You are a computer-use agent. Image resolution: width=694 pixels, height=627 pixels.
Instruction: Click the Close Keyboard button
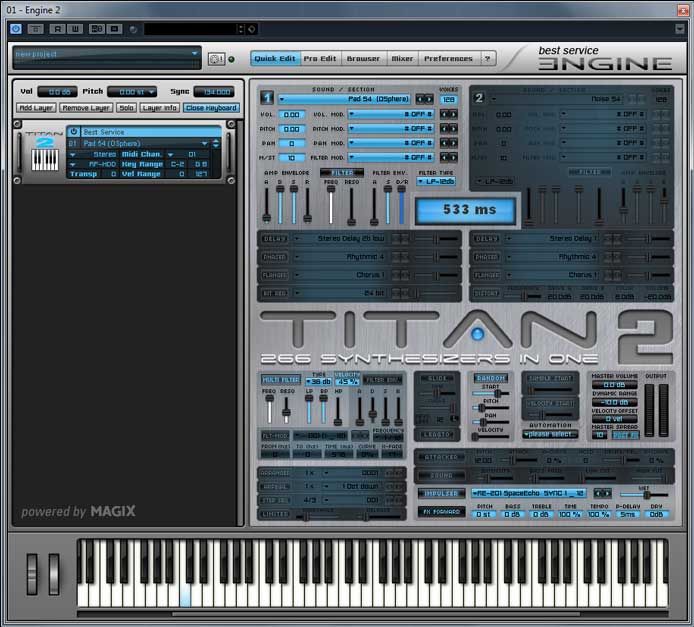point(211,108)
